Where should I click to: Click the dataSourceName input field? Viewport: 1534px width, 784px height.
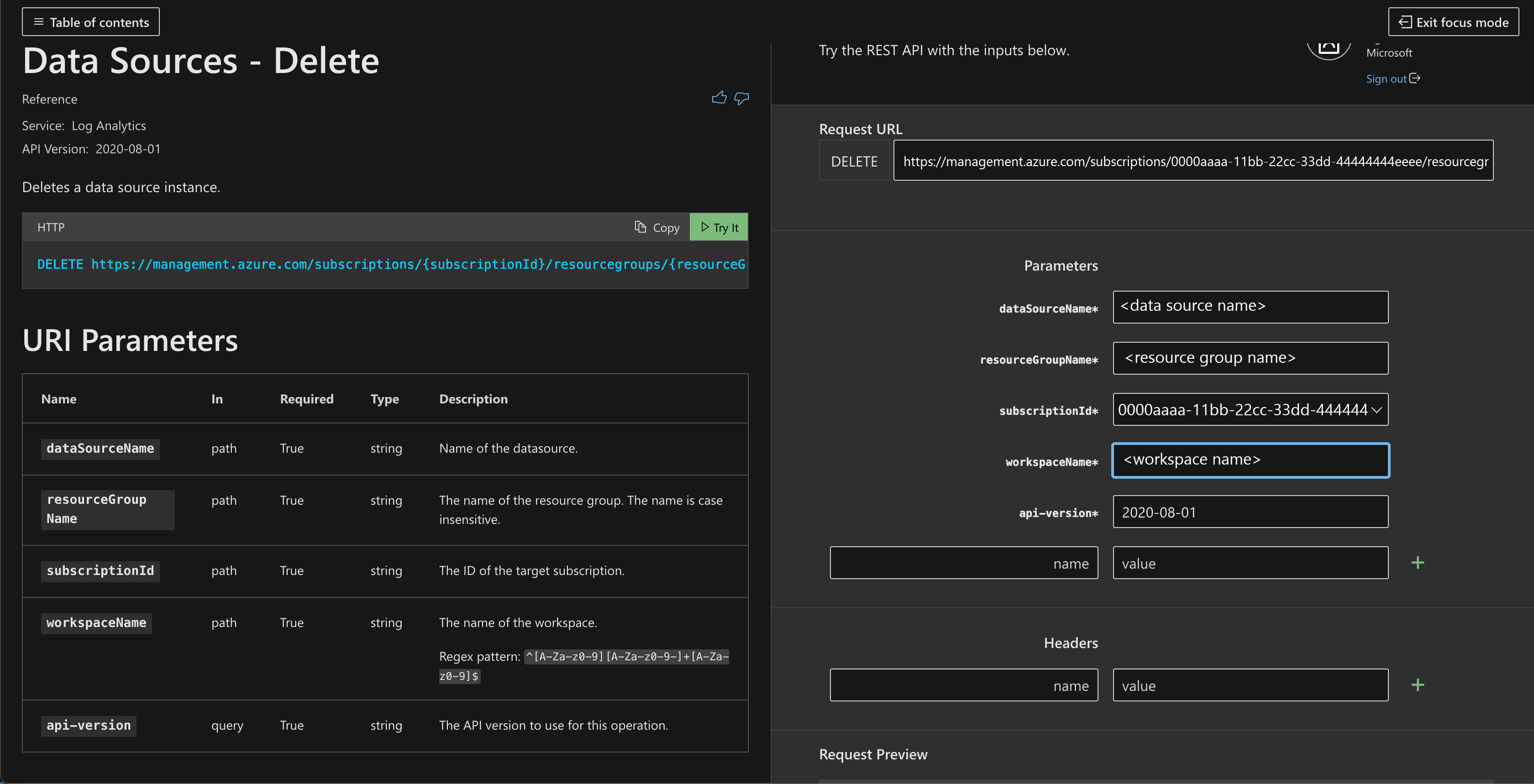pos(1250,307)
